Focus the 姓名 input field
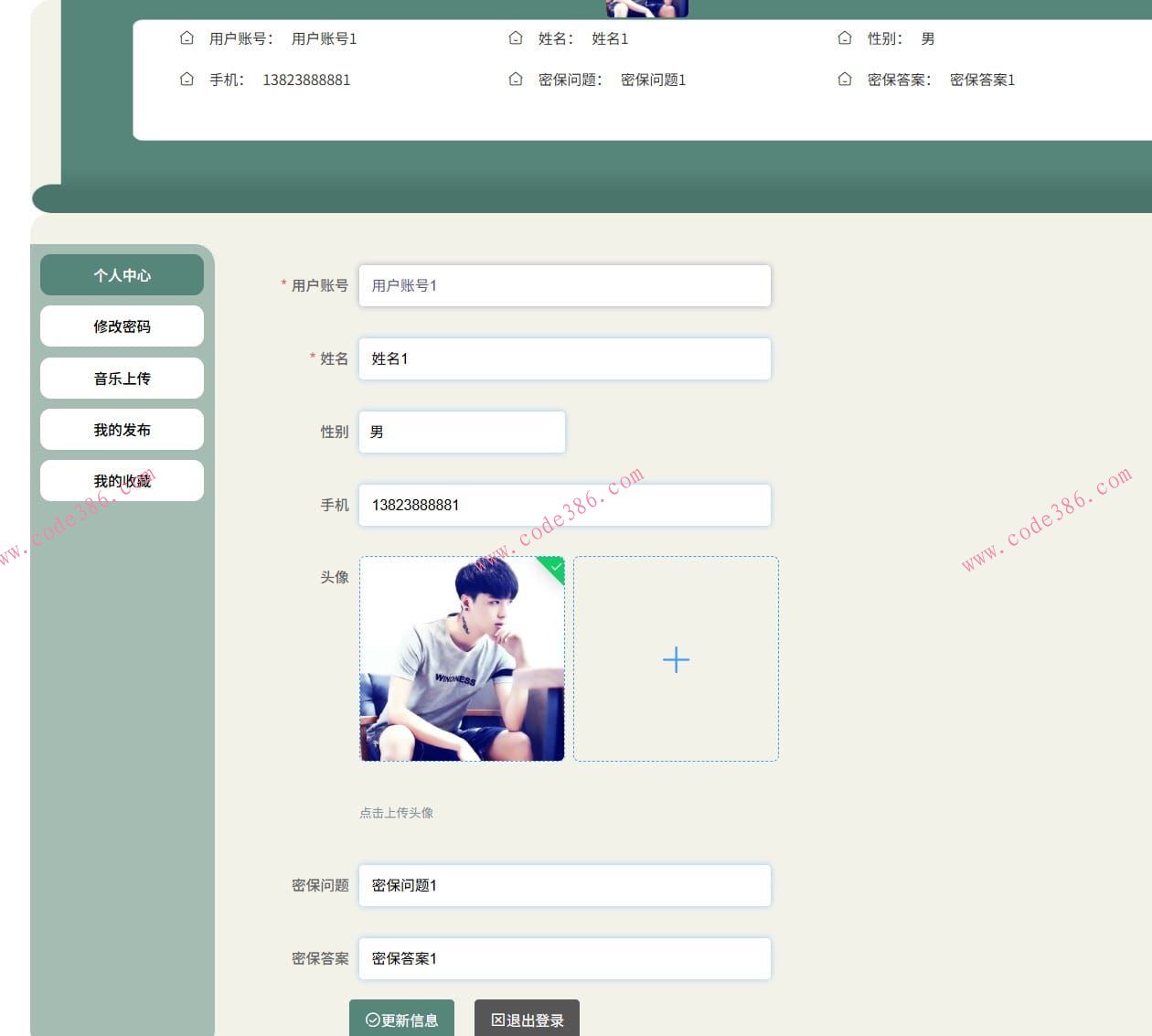The image size is (1152, 1036). point(565,358)
